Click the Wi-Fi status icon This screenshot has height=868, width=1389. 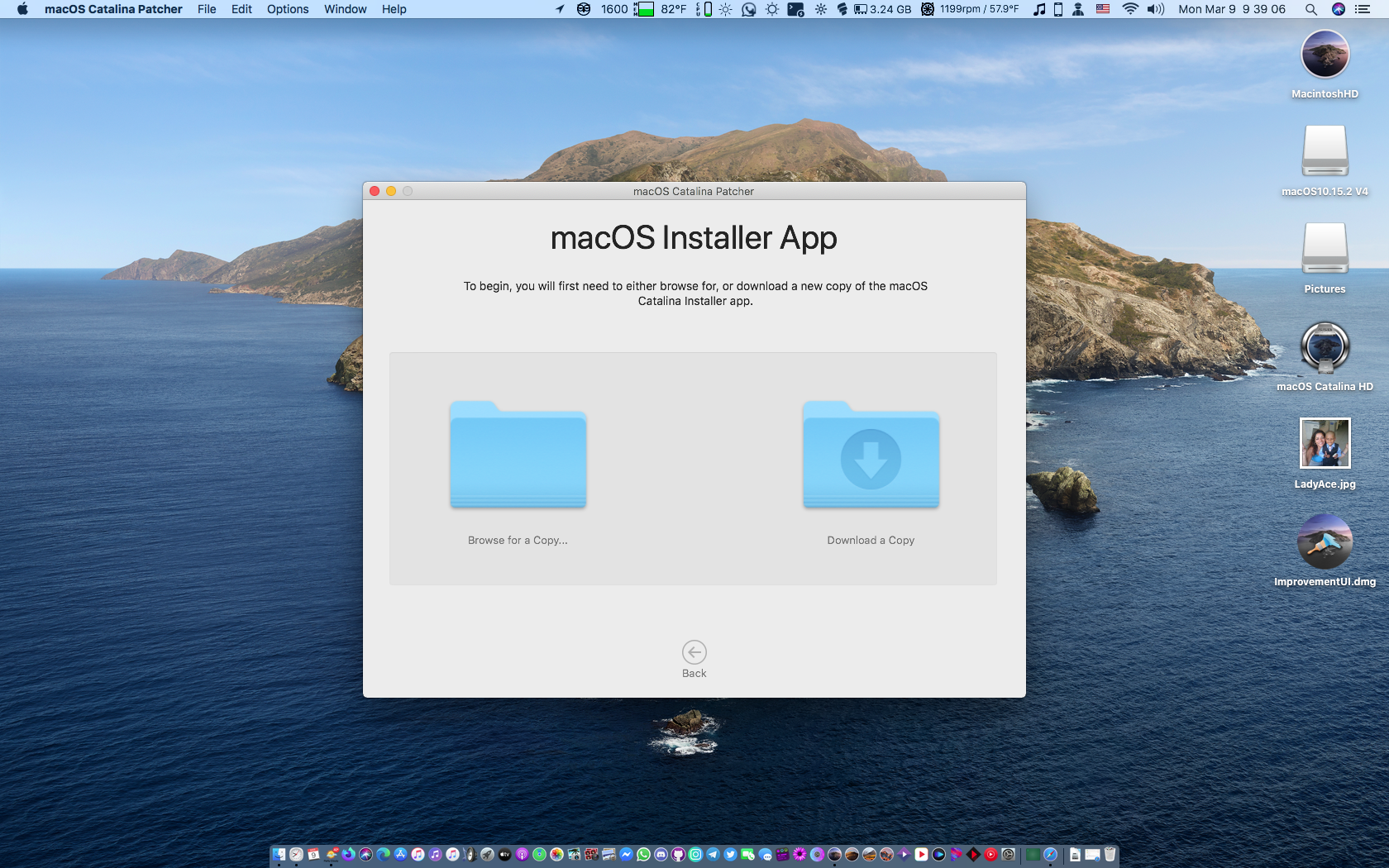(x=1129, y=9)
